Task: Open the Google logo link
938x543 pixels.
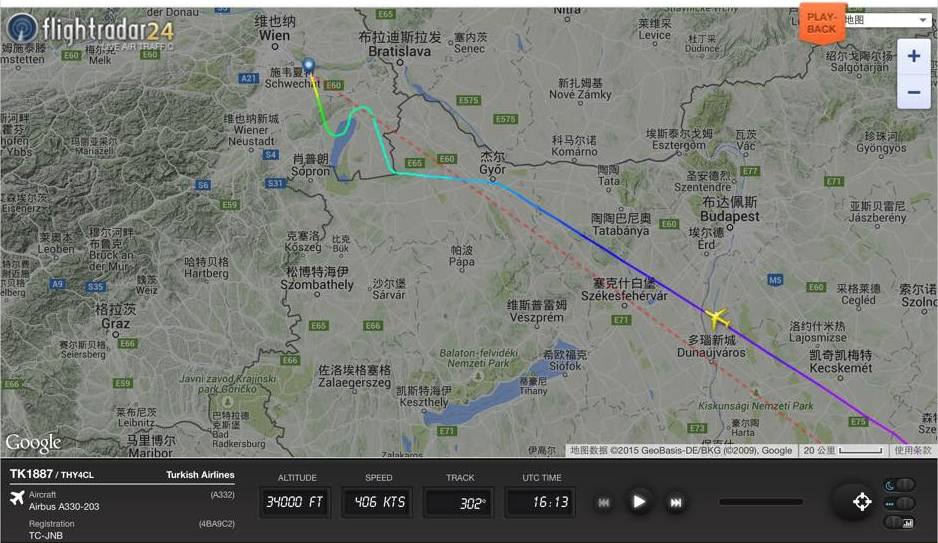Action: coord(34,443)
